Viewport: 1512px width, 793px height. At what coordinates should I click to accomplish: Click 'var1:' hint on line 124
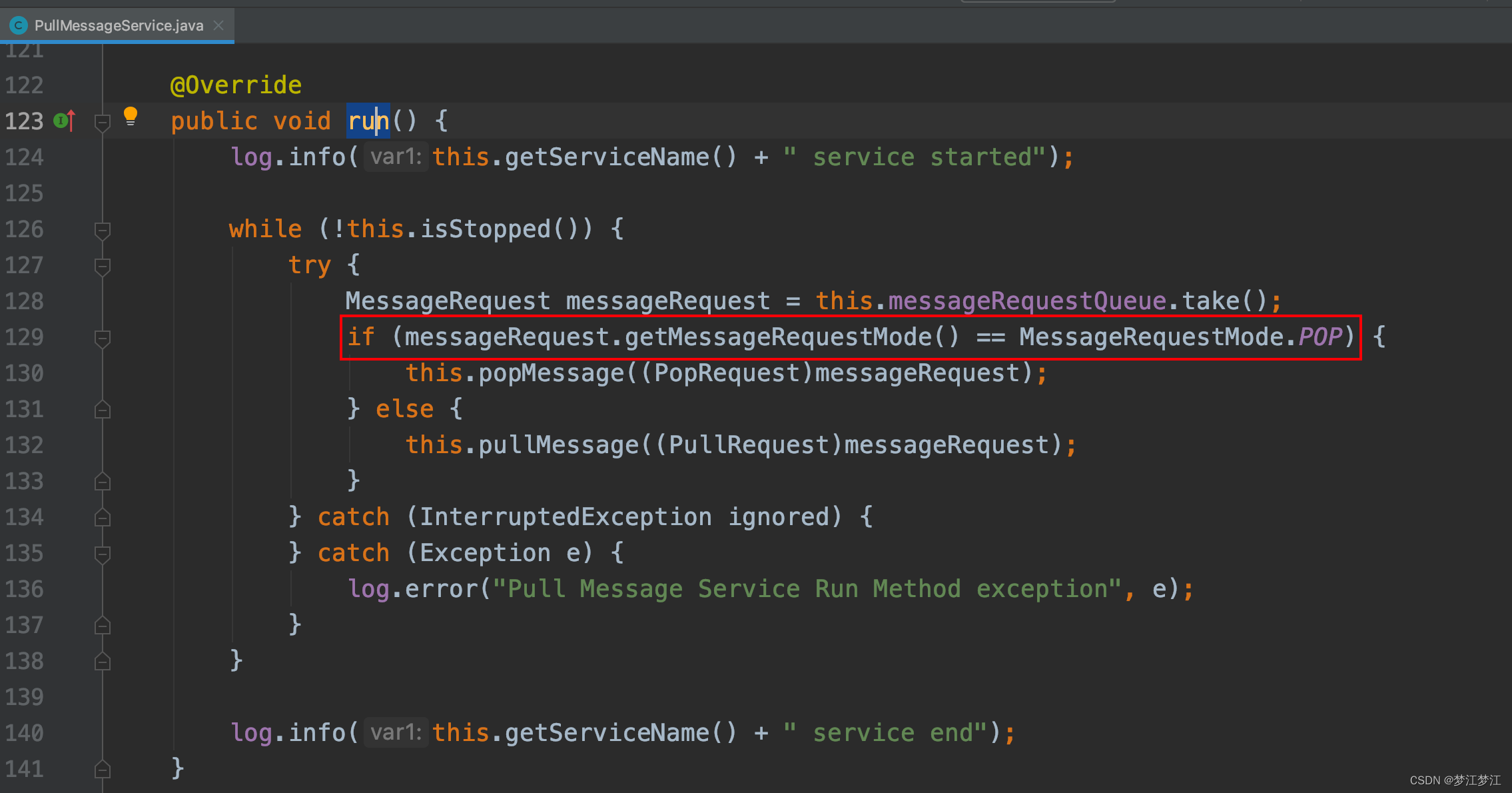396,157
